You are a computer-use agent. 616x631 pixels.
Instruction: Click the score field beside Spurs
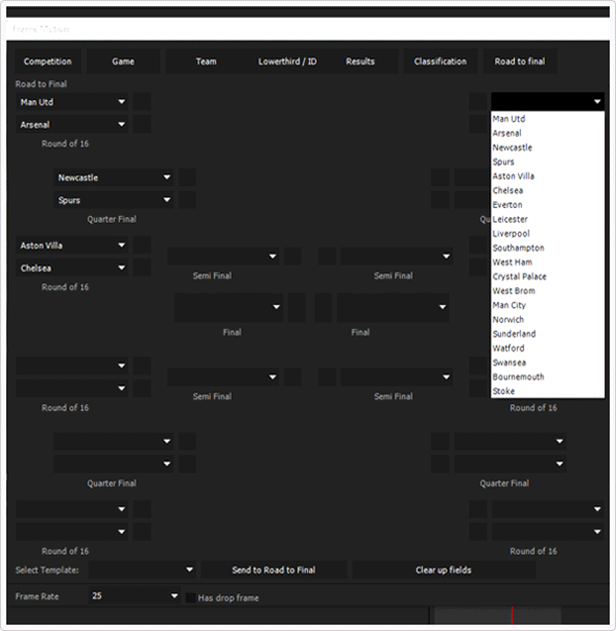[187, 200]
